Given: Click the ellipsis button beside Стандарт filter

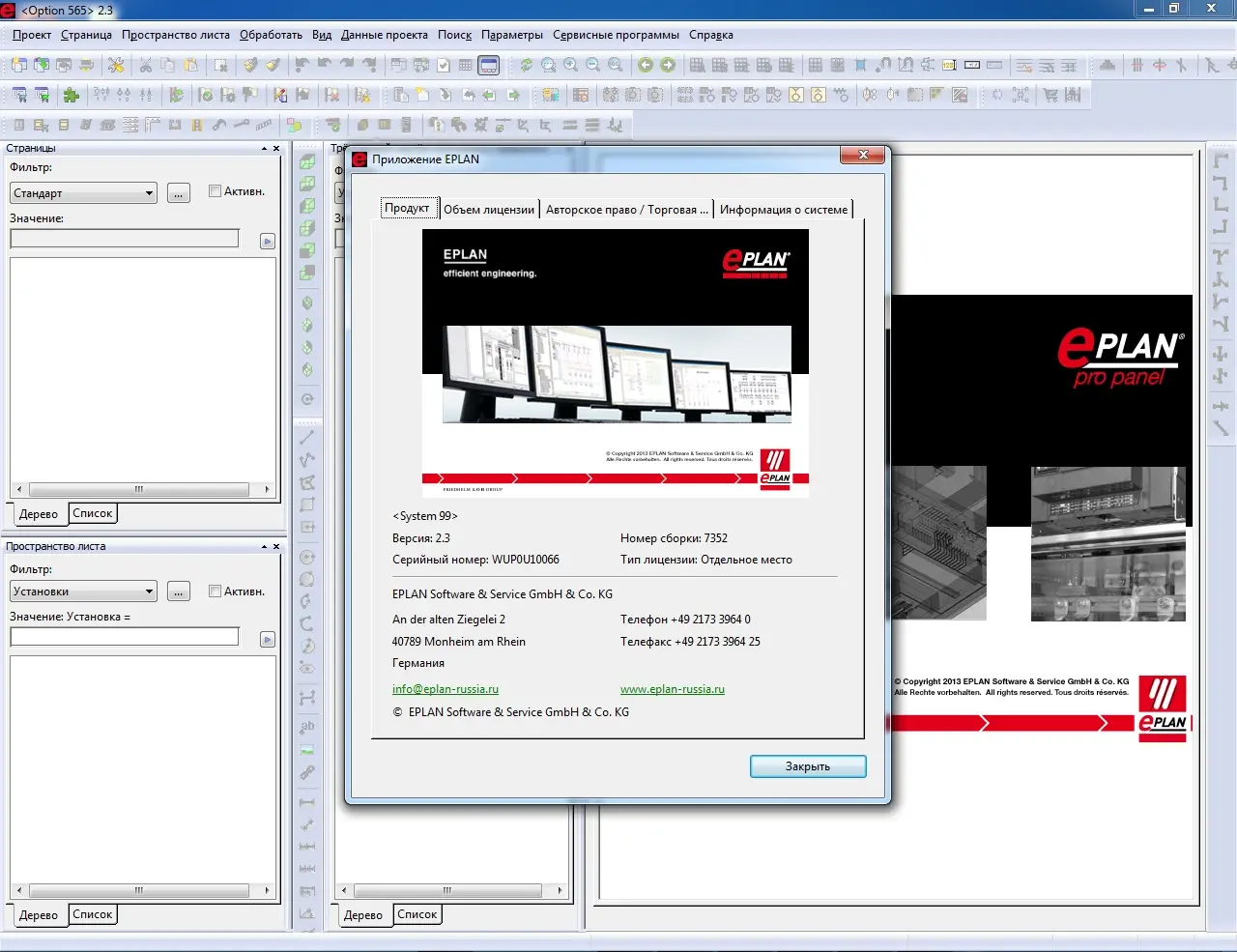Looking at the screenshot, I should pos(179,193).
